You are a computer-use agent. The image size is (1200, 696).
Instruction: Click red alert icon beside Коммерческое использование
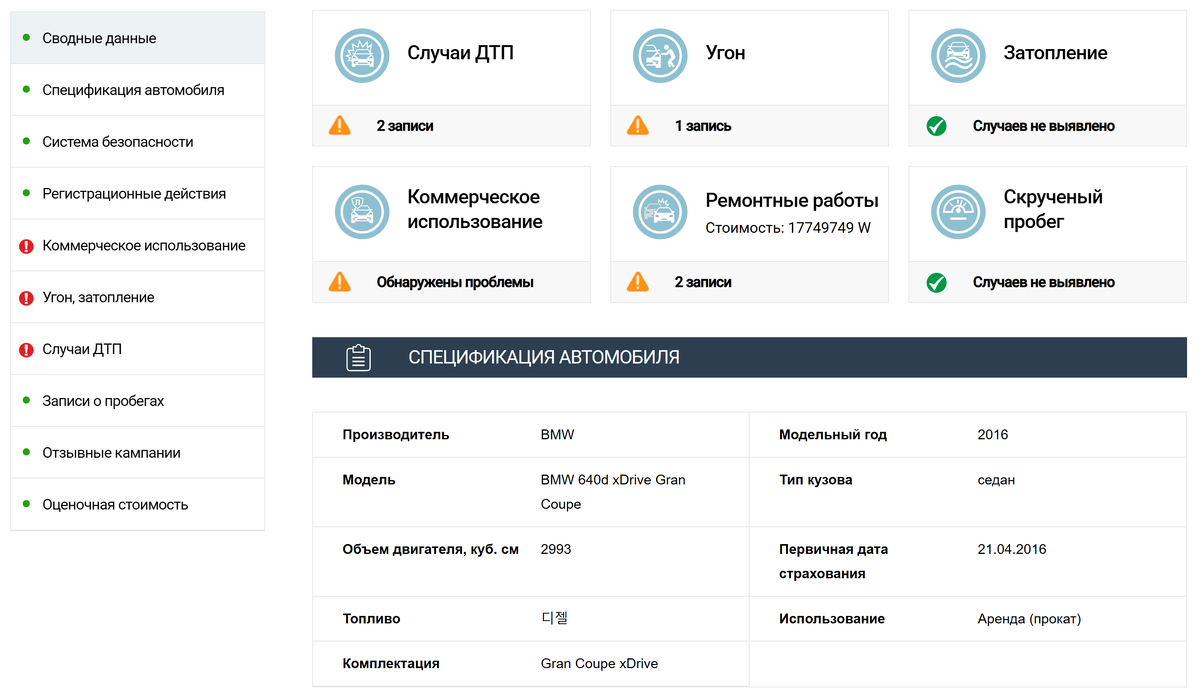(x=27, y=246)
